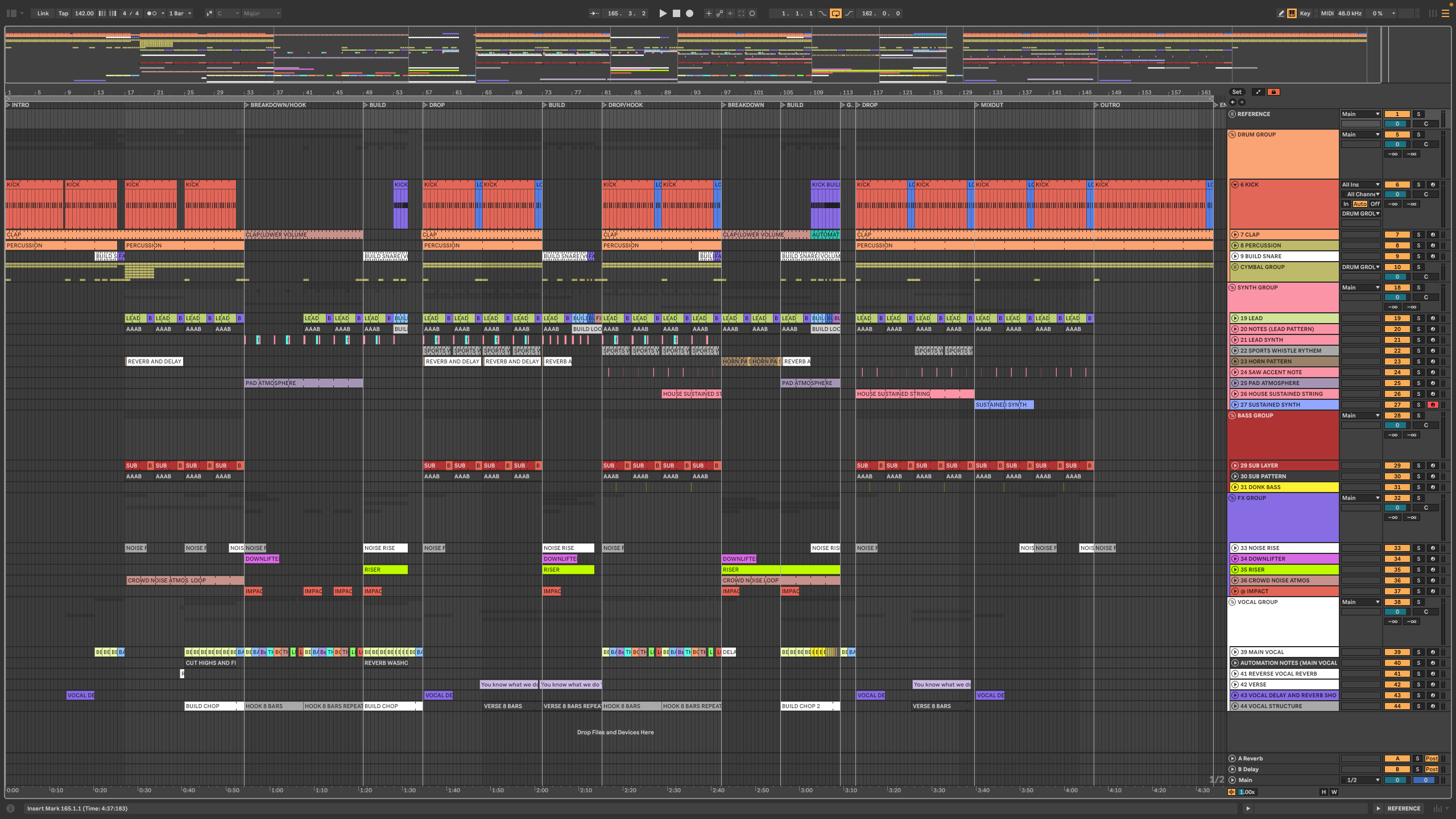Open the Quantization 1 Bar dropdown
The image size is (1456, 819).
pos(180,13)
